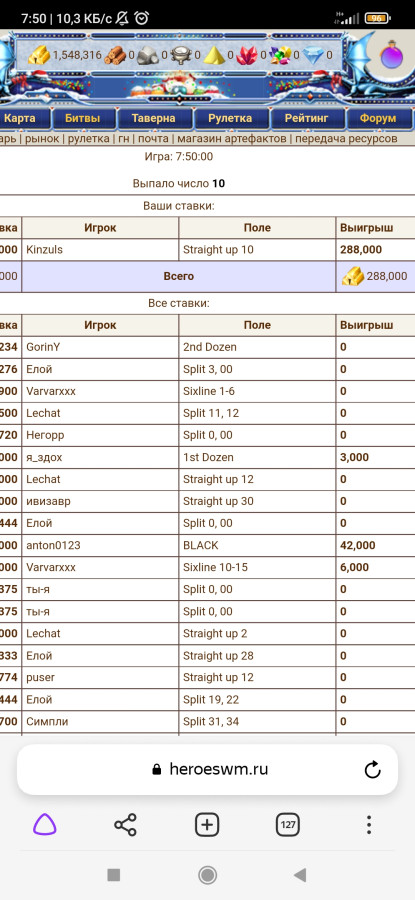Tap the heroeswm.ru address bar
The image size is (415, 900).
pos(207,769)
